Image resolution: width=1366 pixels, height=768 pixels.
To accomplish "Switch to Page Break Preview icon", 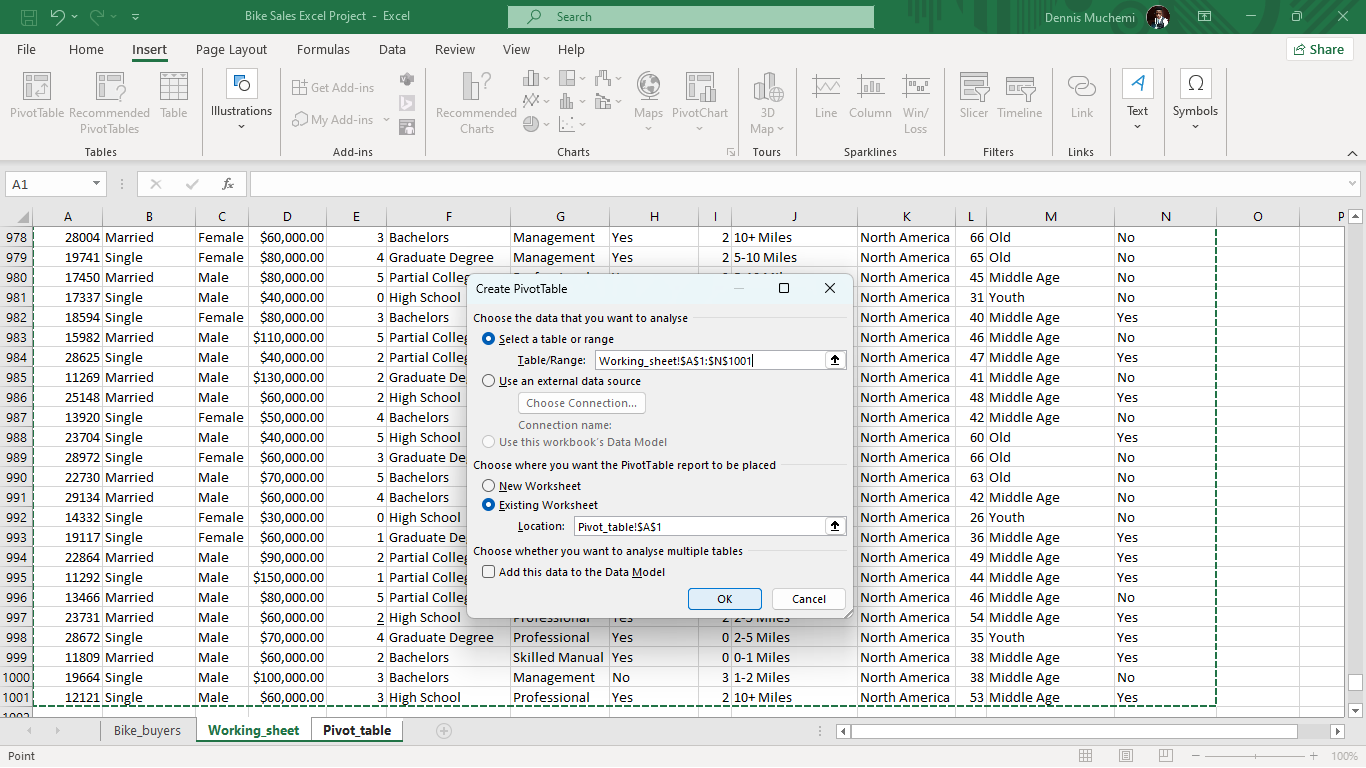I will click(x=1167, y=756).
